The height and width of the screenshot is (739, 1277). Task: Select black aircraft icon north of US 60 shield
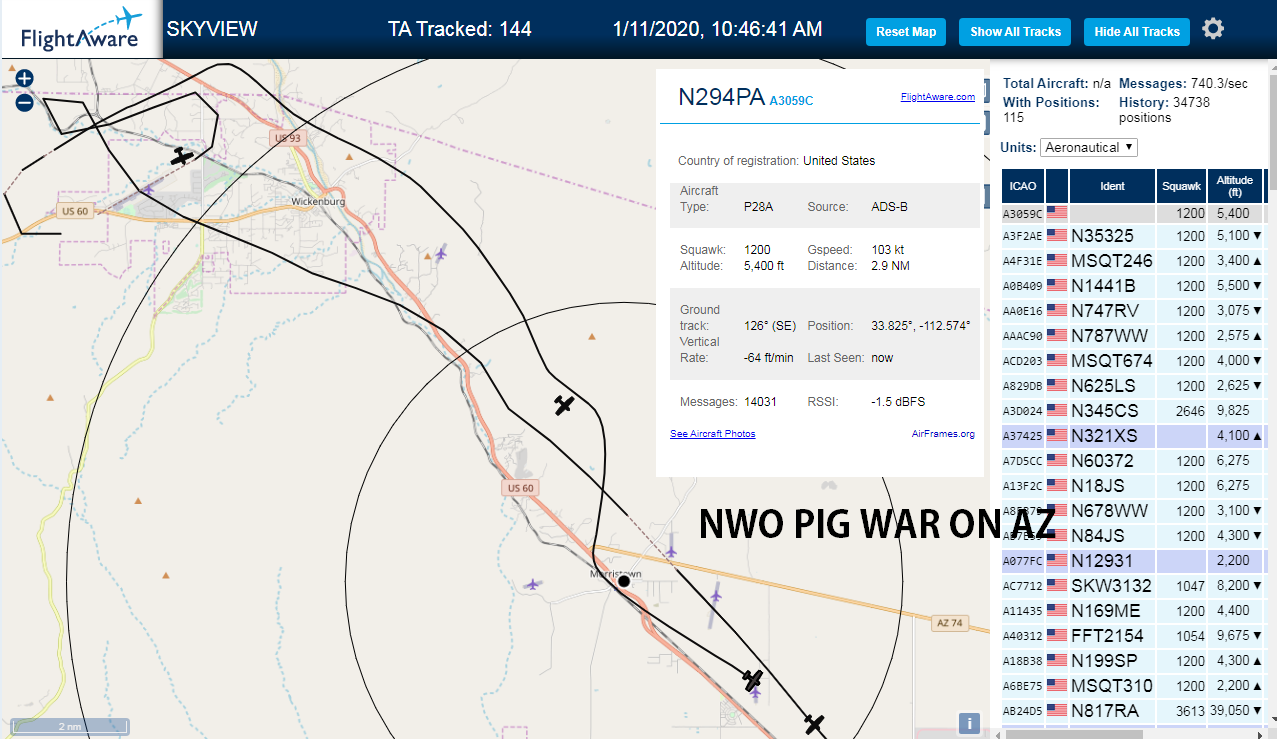pos(564,405)
